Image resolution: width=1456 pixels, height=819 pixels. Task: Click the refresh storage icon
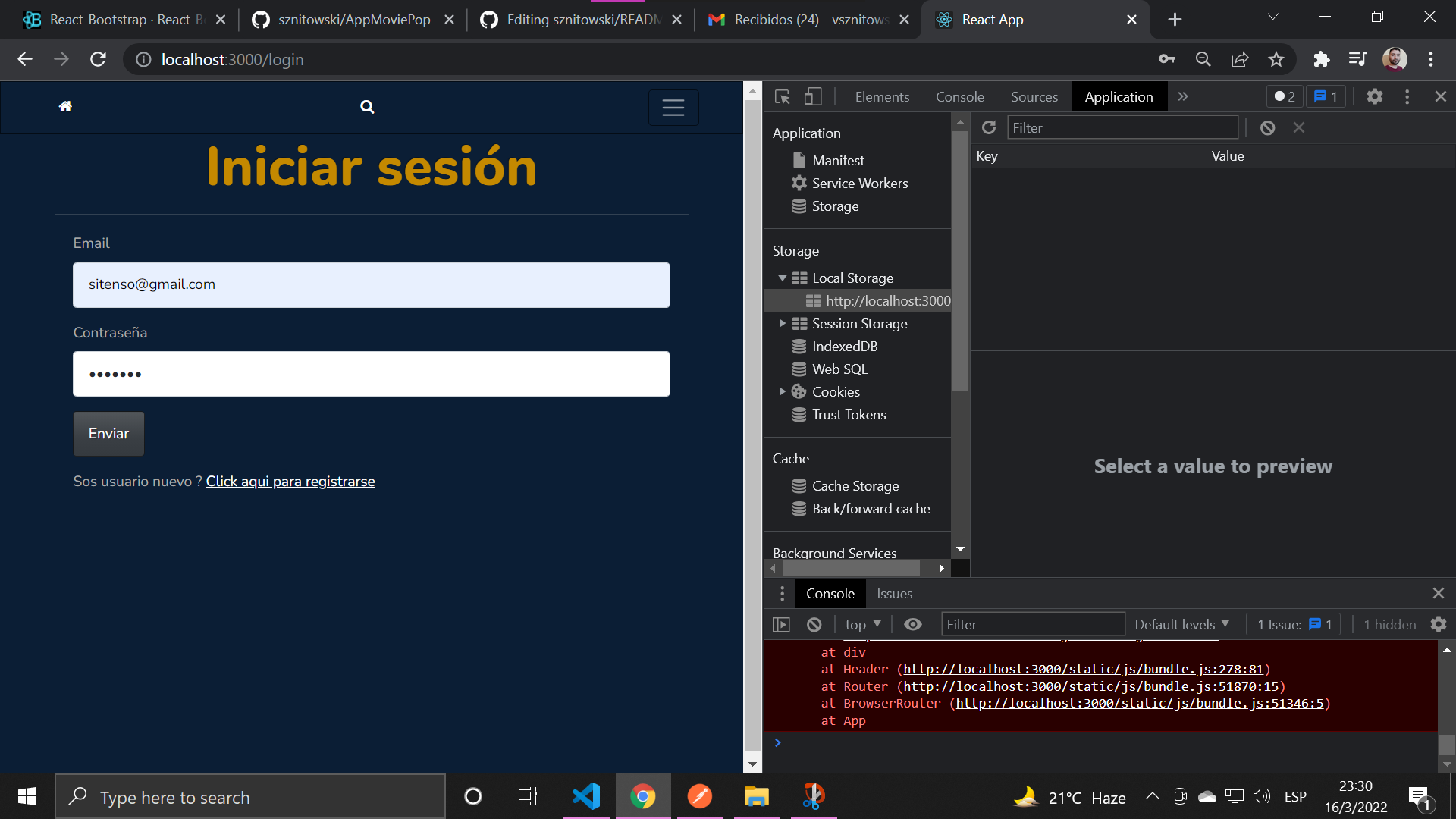tap(988, 127)
